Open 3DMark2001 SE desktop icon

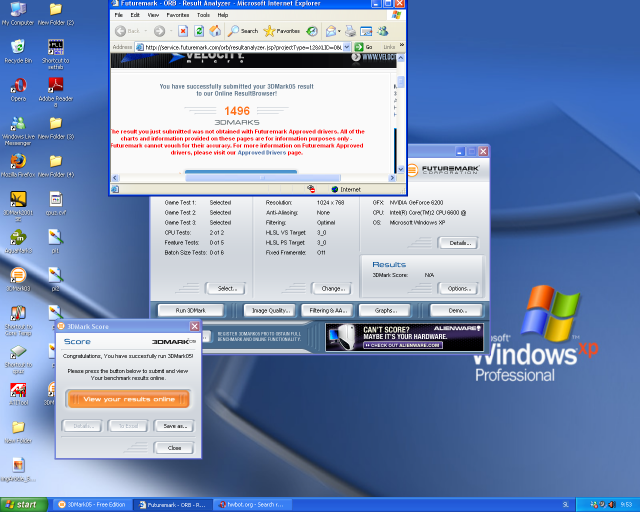18,206
